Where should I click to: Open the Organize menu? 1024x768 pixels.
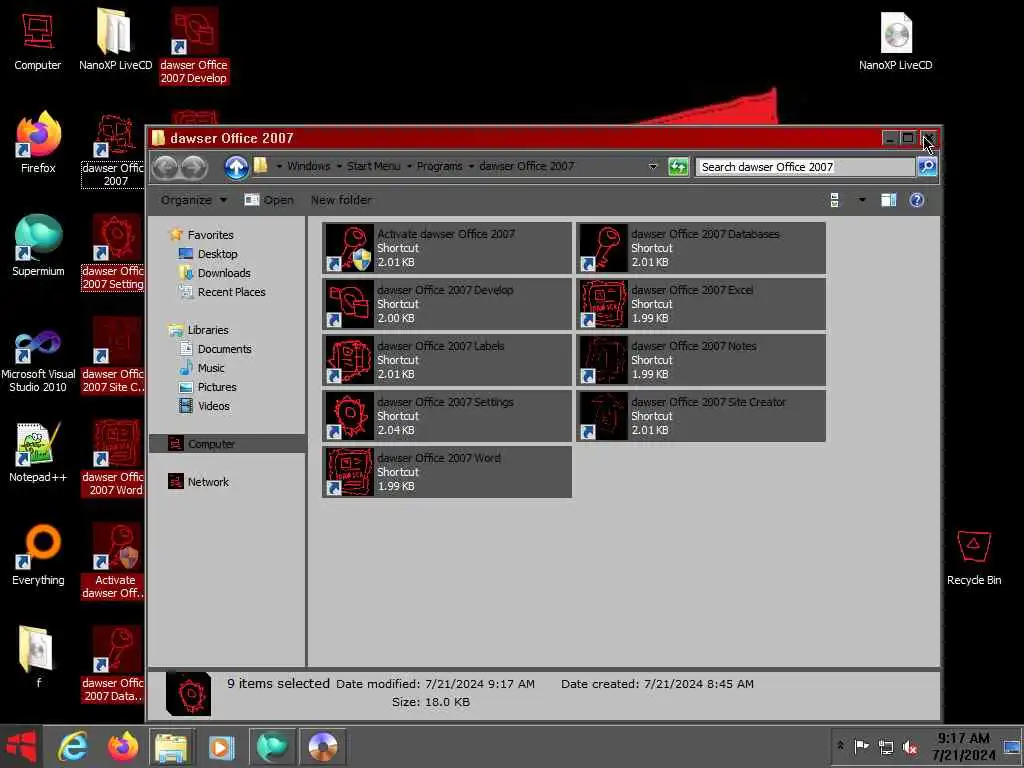(x=194, y=200)
